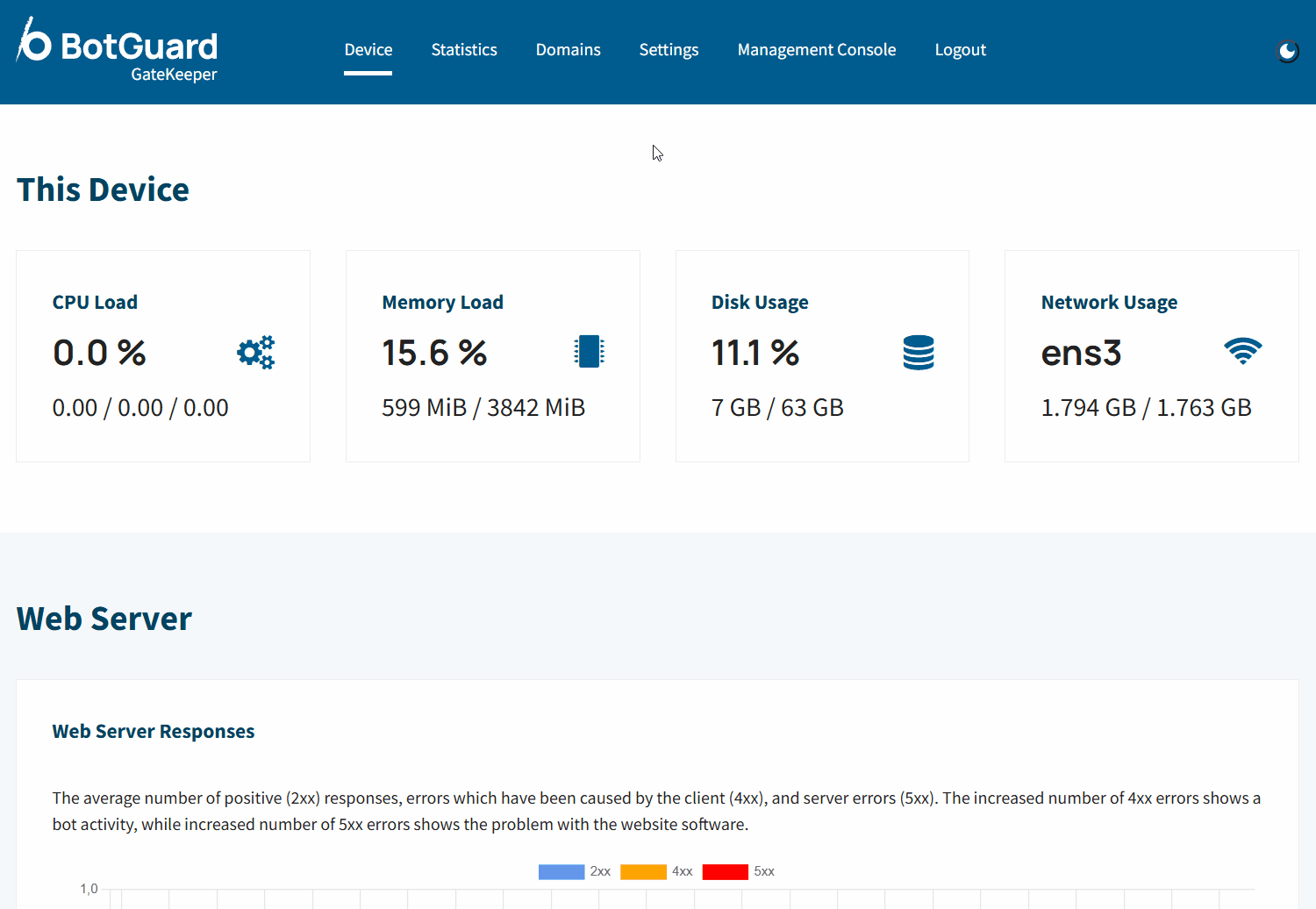
Task: Click the BotGuard GateKeeper logo
Action: click(118, 51)
